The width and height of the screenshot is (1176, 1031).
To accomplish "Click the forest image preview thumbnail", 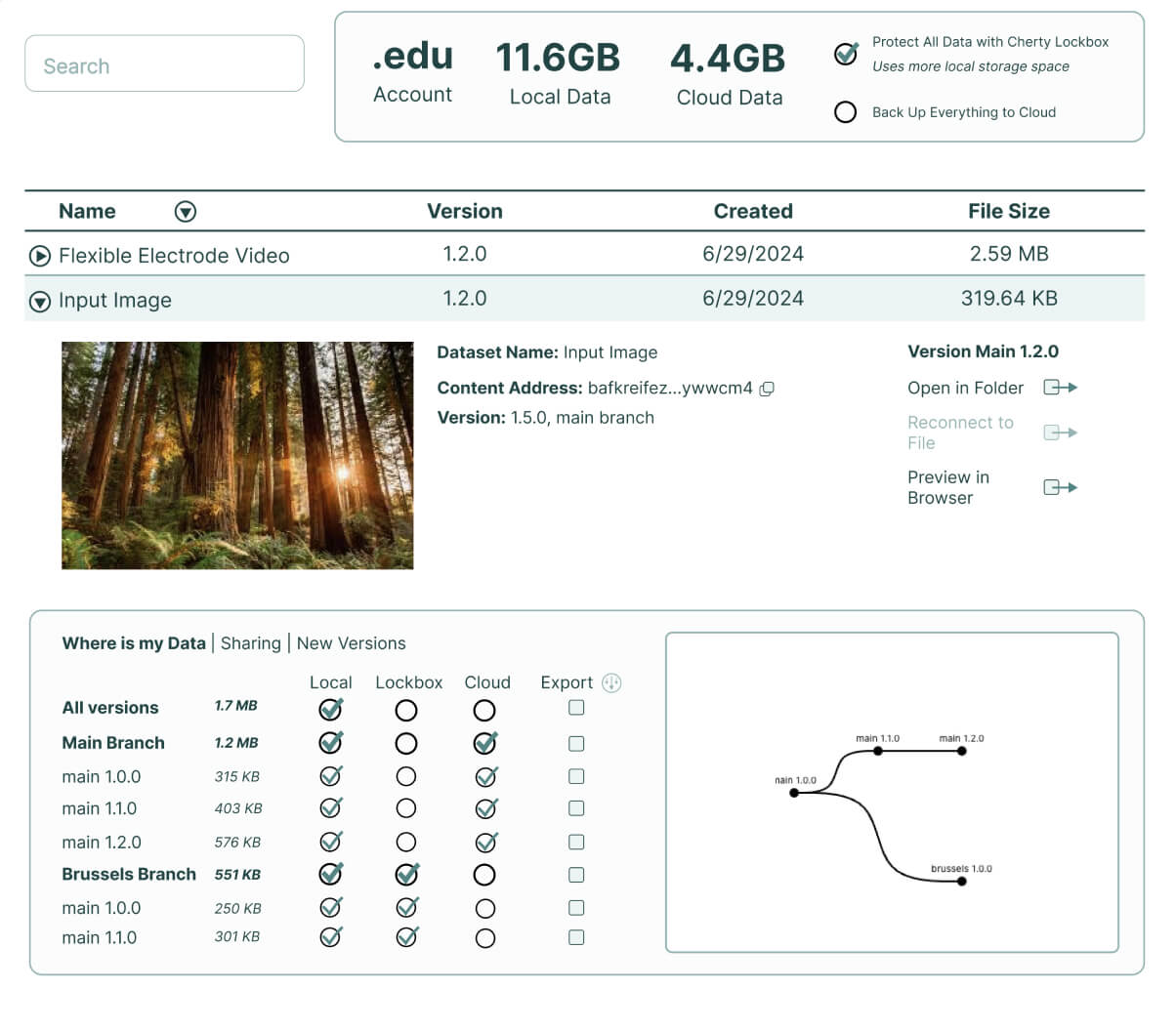I will (237, 455).
